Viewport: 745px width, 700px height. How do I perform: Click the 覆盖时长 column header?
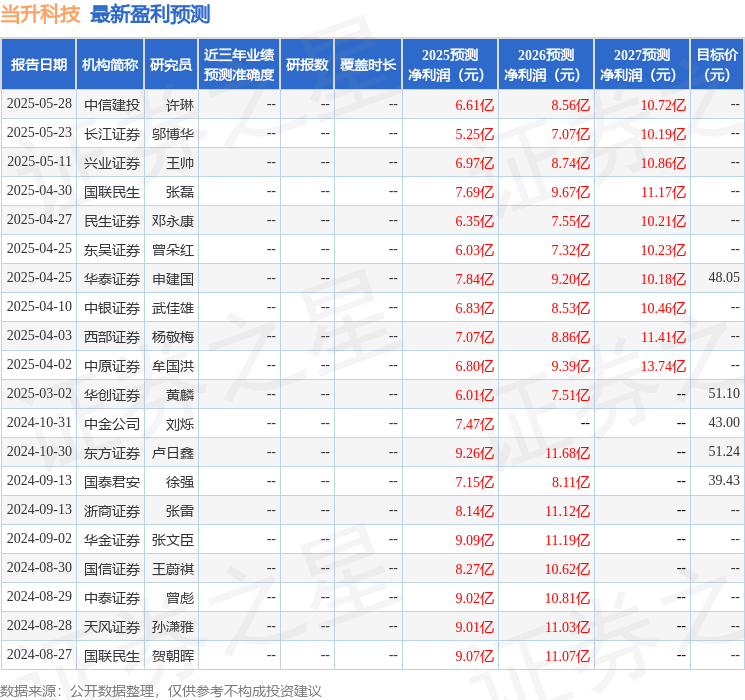pyautogui.click(x=368, y=64)
